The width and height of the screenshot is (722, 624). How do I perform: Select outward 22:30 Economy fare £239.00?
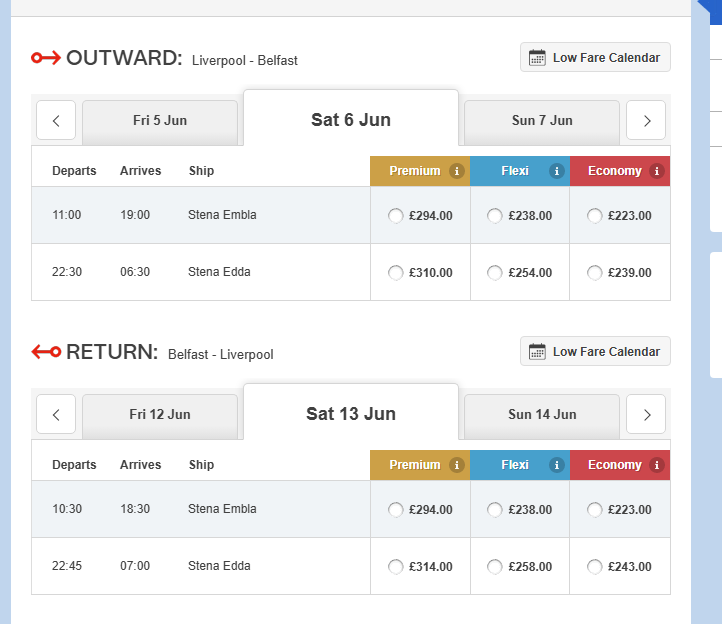click(595, 273)
